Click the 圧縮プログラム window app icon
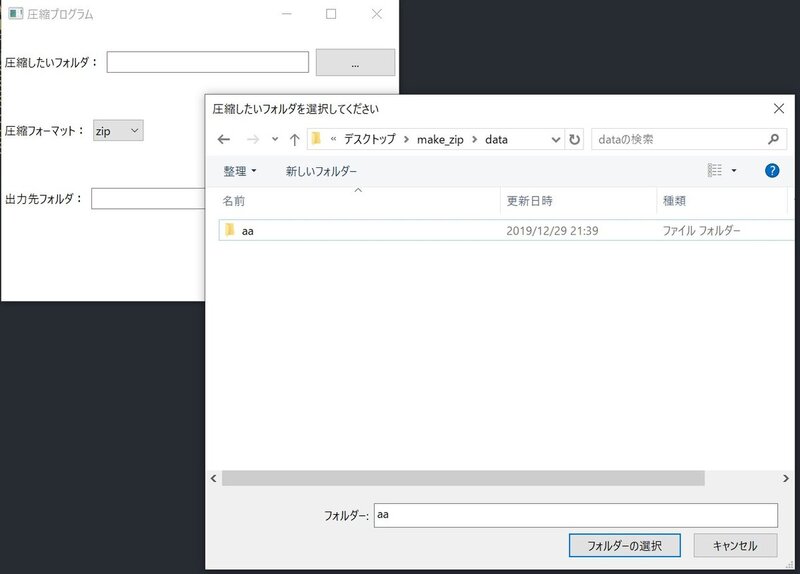The width and height of the screenshot is (800, 574). 15,14
